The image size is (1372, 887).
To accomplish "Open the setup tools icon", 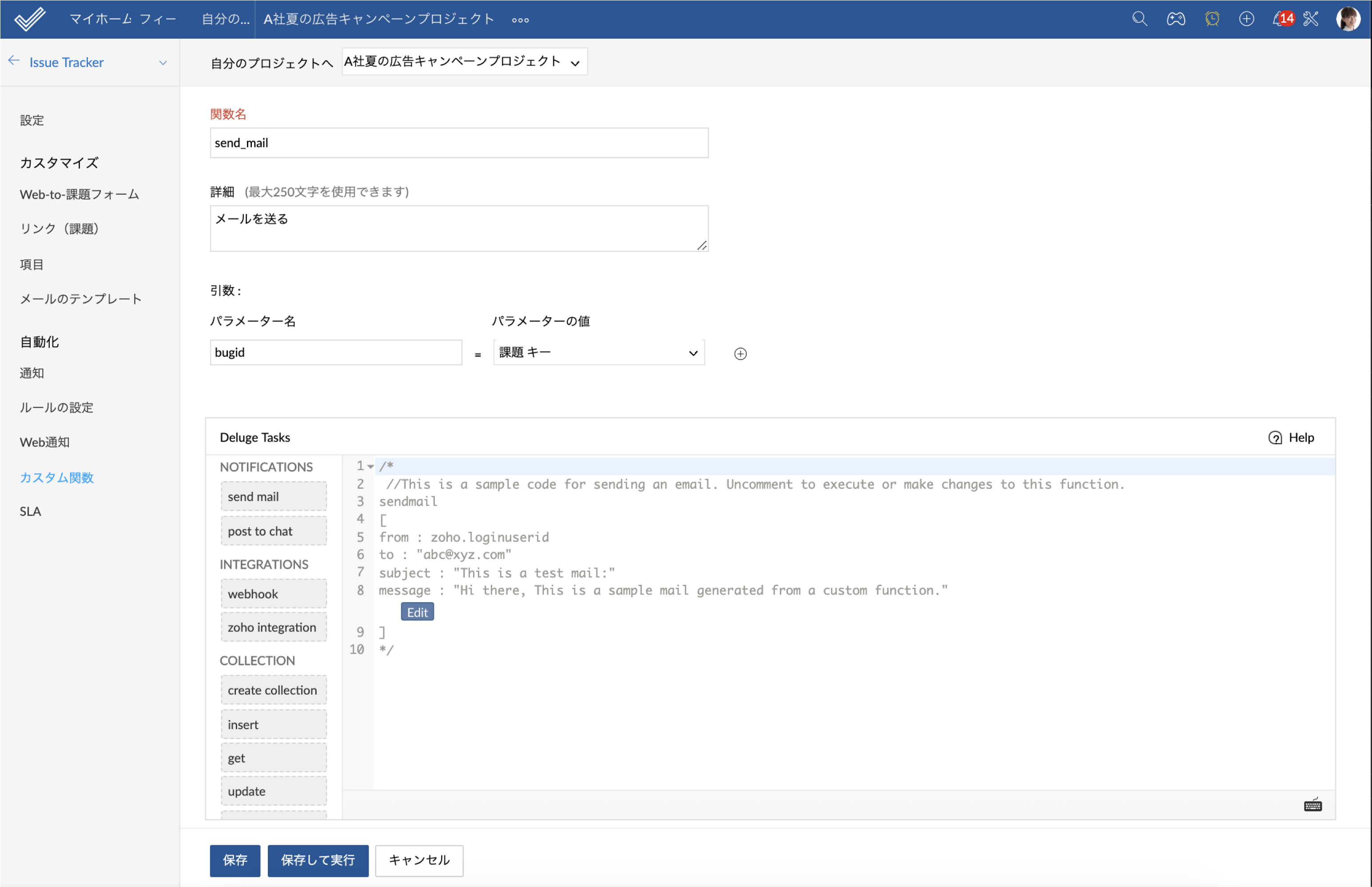I will tap(1311, 19).
